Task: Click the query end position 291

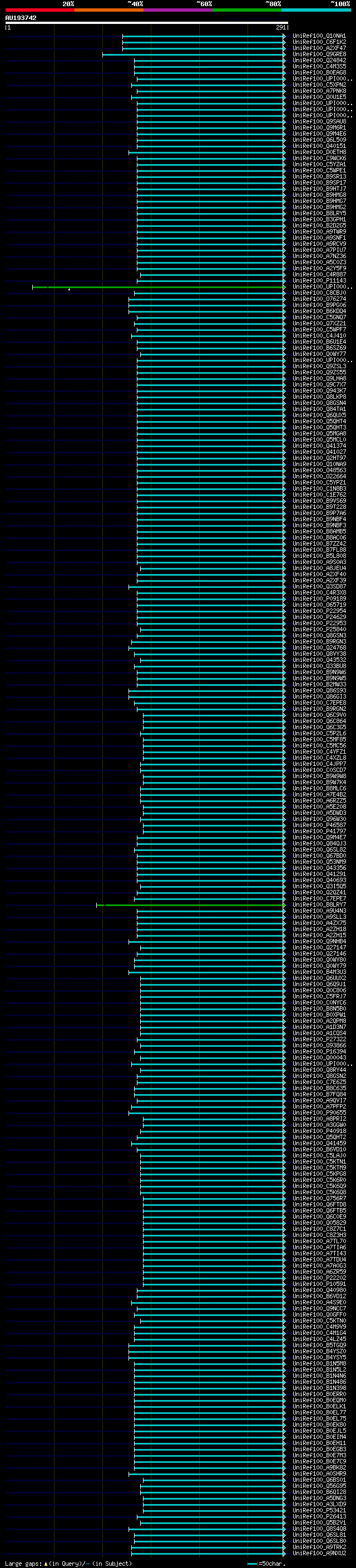Action: [280, 27]
